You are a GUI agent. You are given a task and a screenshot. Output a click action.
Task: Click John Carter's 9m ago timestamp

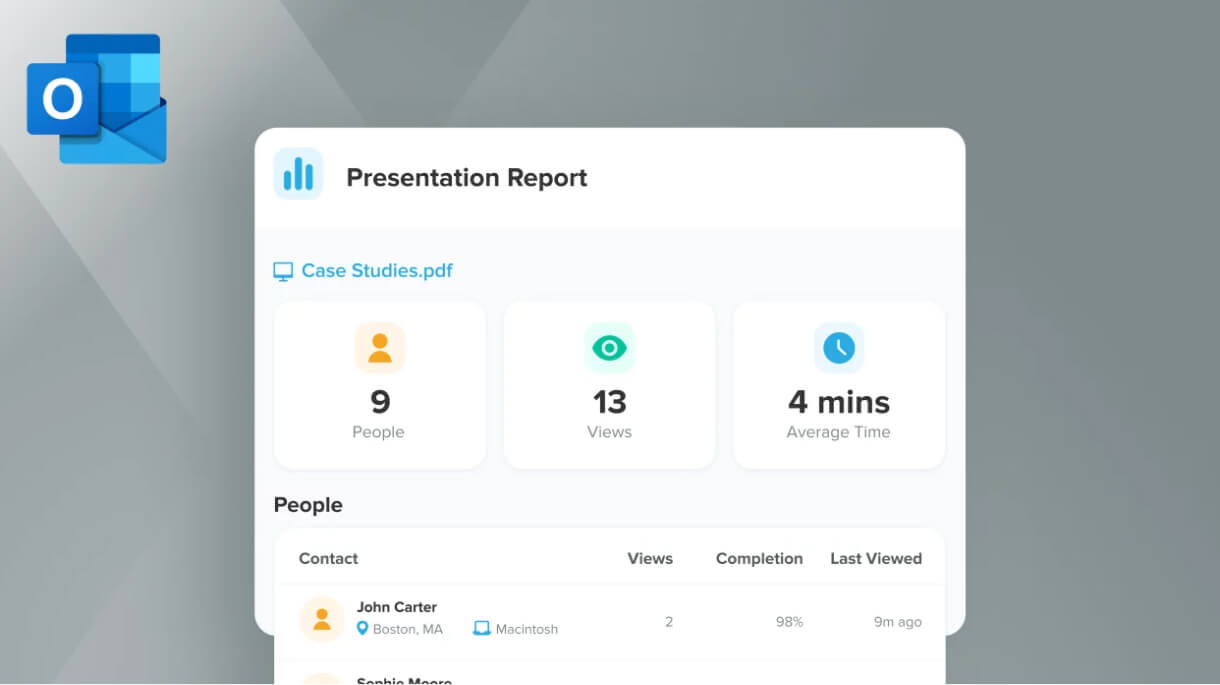click(x=898, y=621)
